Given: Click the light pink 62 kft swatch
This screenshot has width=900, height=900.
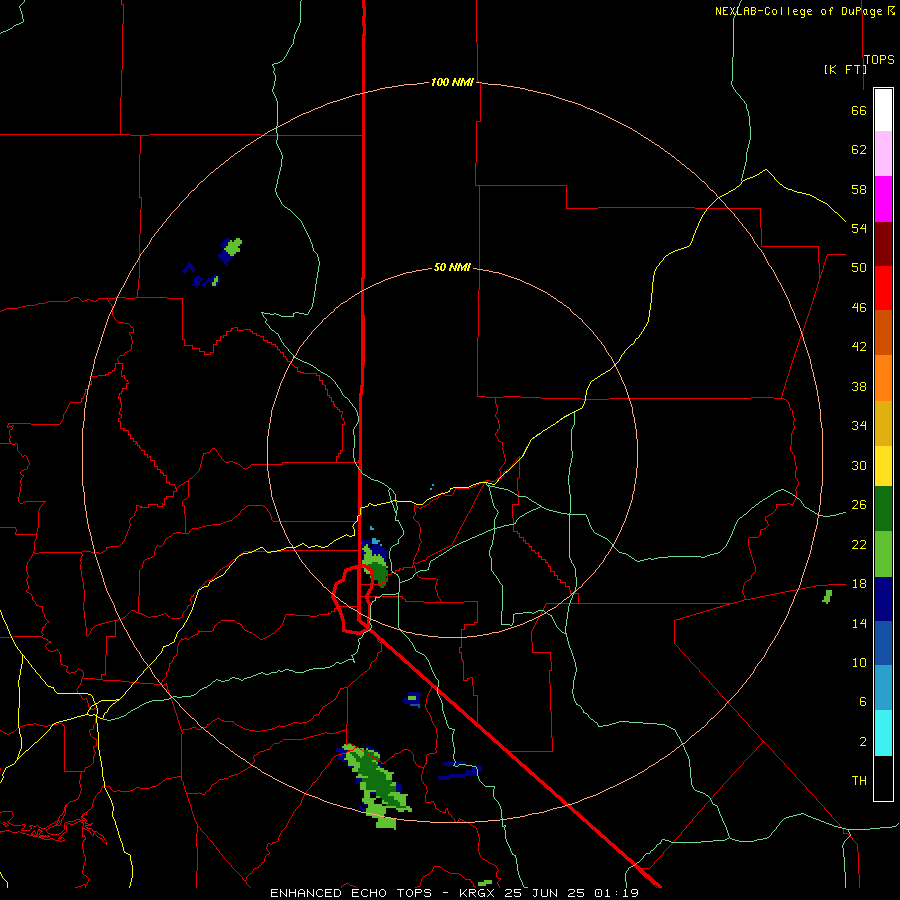Looking at the screenshot, I should pyautogui.click(x=883, y=153).
